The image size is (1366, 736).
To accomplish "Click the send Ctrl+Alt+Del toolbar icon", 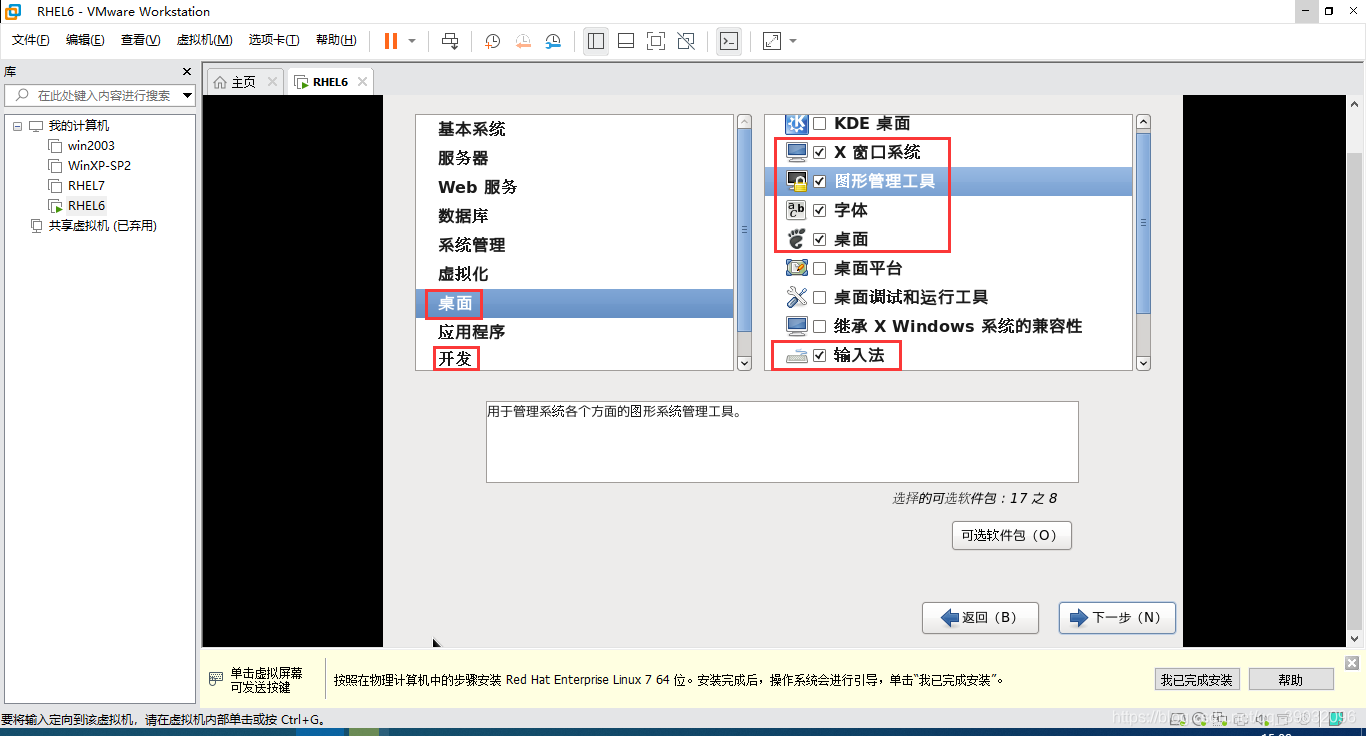I will click(450, 41).
